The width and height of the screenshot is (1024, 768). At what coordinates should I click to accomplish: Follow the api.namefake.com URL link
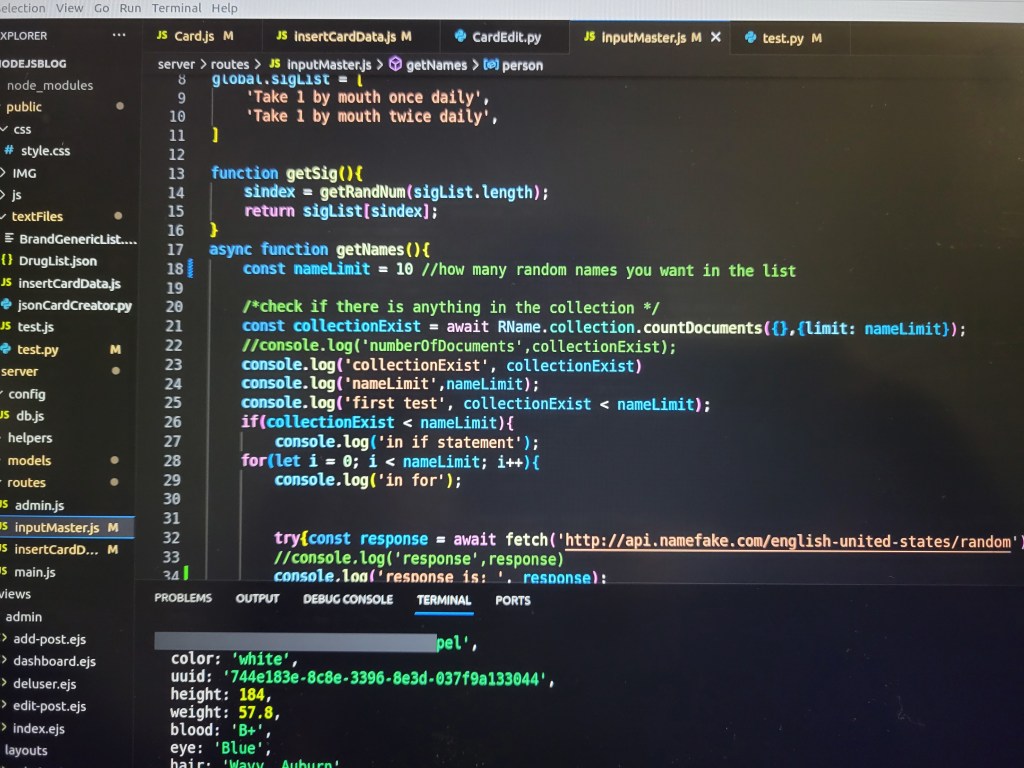coord(788,541)
